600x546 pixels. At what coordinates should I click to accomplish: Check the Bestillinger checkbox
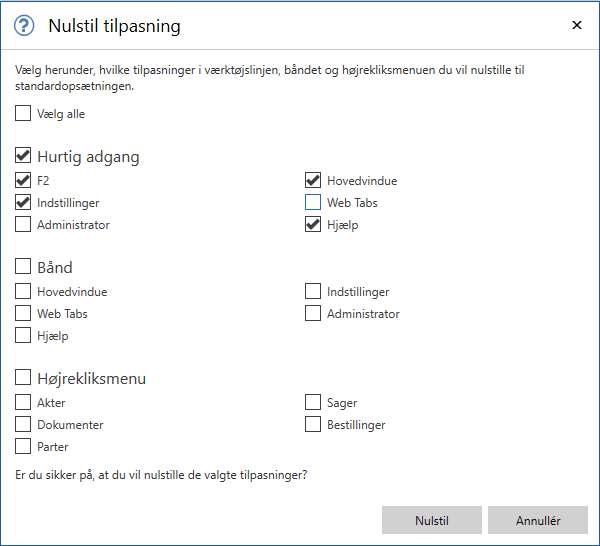313,425
